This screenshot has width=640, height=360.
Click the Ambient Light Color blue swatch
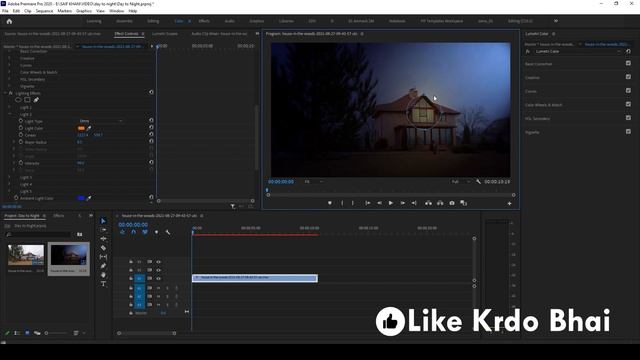[x=81, y=198]
